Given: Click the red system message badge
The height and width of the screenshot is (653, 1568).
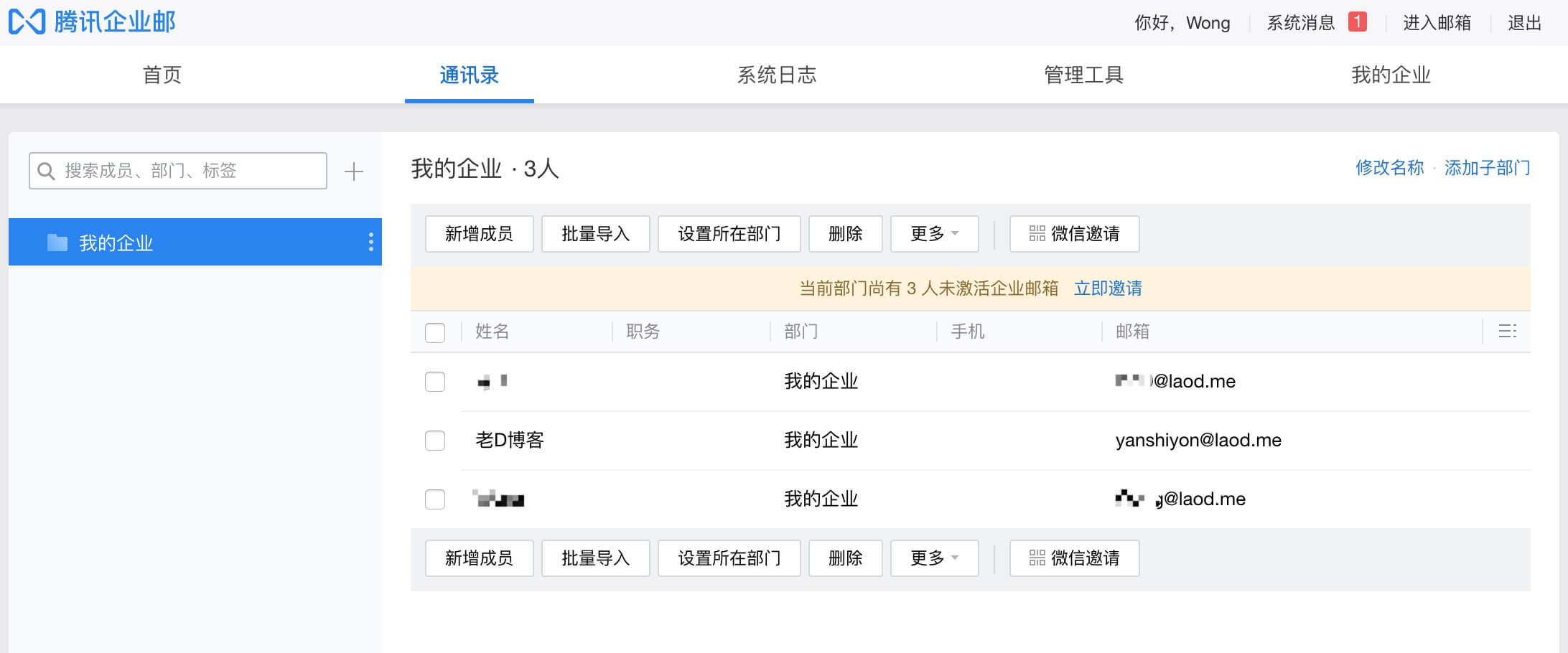Looking at the screenshot, I should pyautogui.click(x=1357, y=22).
